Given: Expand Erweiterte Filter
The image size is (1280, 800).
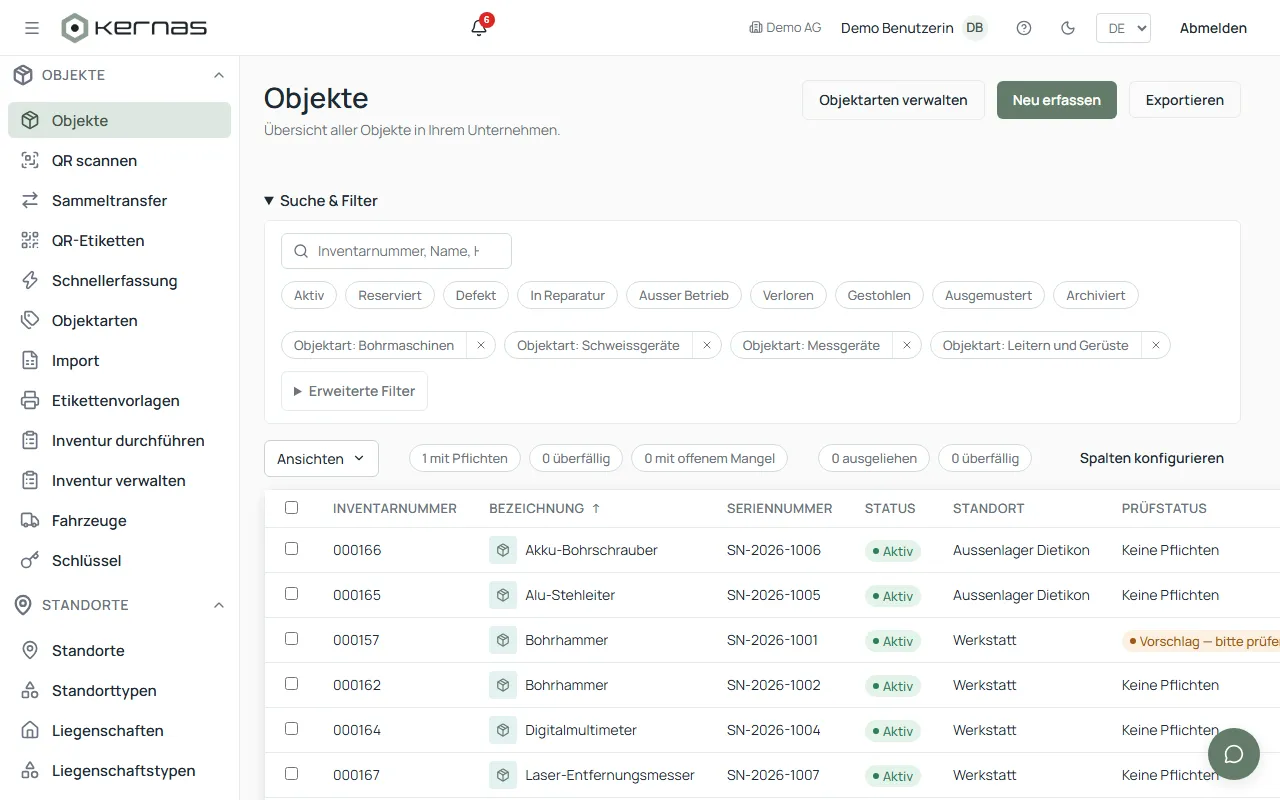Looking at the screenshot, I should point(354,391).
